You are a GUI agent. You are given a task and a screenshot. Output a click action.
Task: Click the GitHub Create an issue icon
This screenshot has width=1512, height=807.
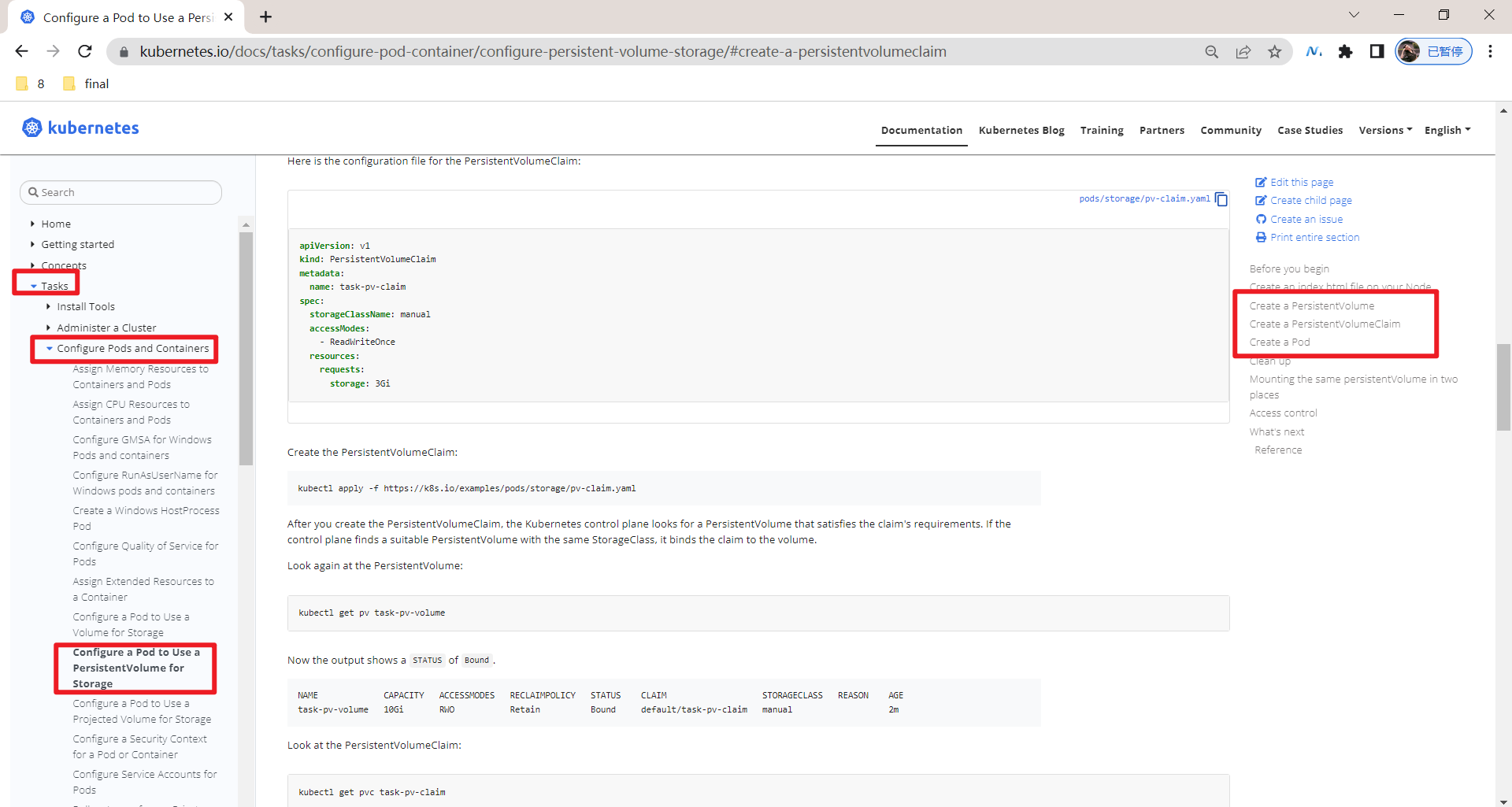click(1261, 219)
